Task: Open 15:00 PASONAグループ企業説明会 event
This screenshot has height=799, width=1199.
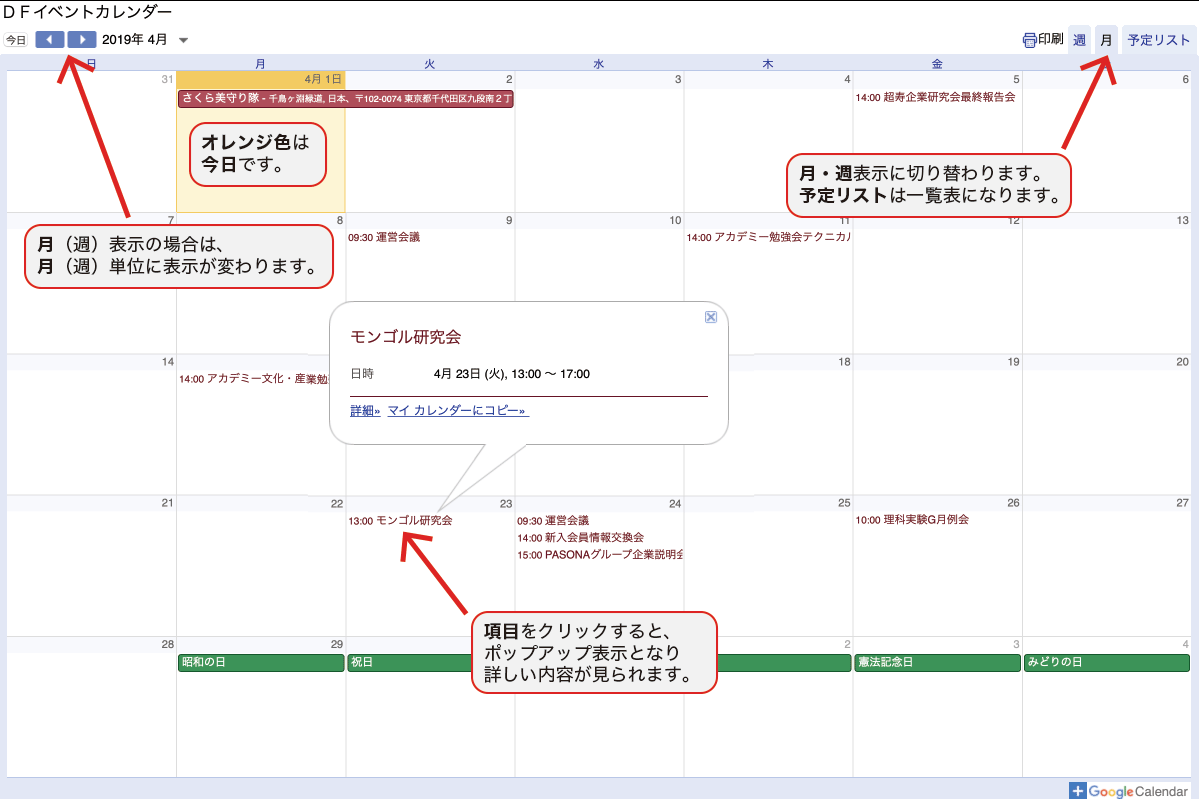Action: coord(600,554)
